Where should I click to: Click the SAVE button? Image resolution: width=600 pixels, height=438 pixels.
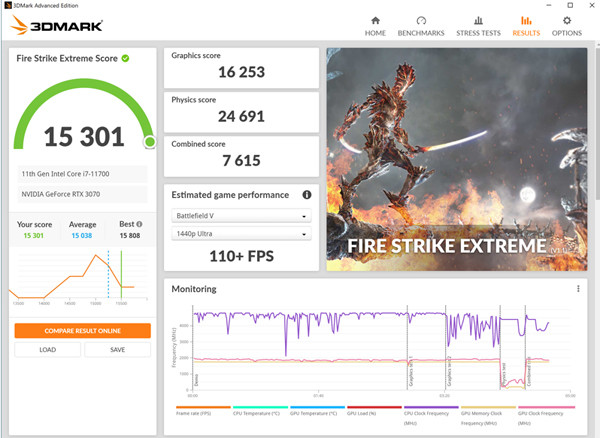click(x=117, y=350)
